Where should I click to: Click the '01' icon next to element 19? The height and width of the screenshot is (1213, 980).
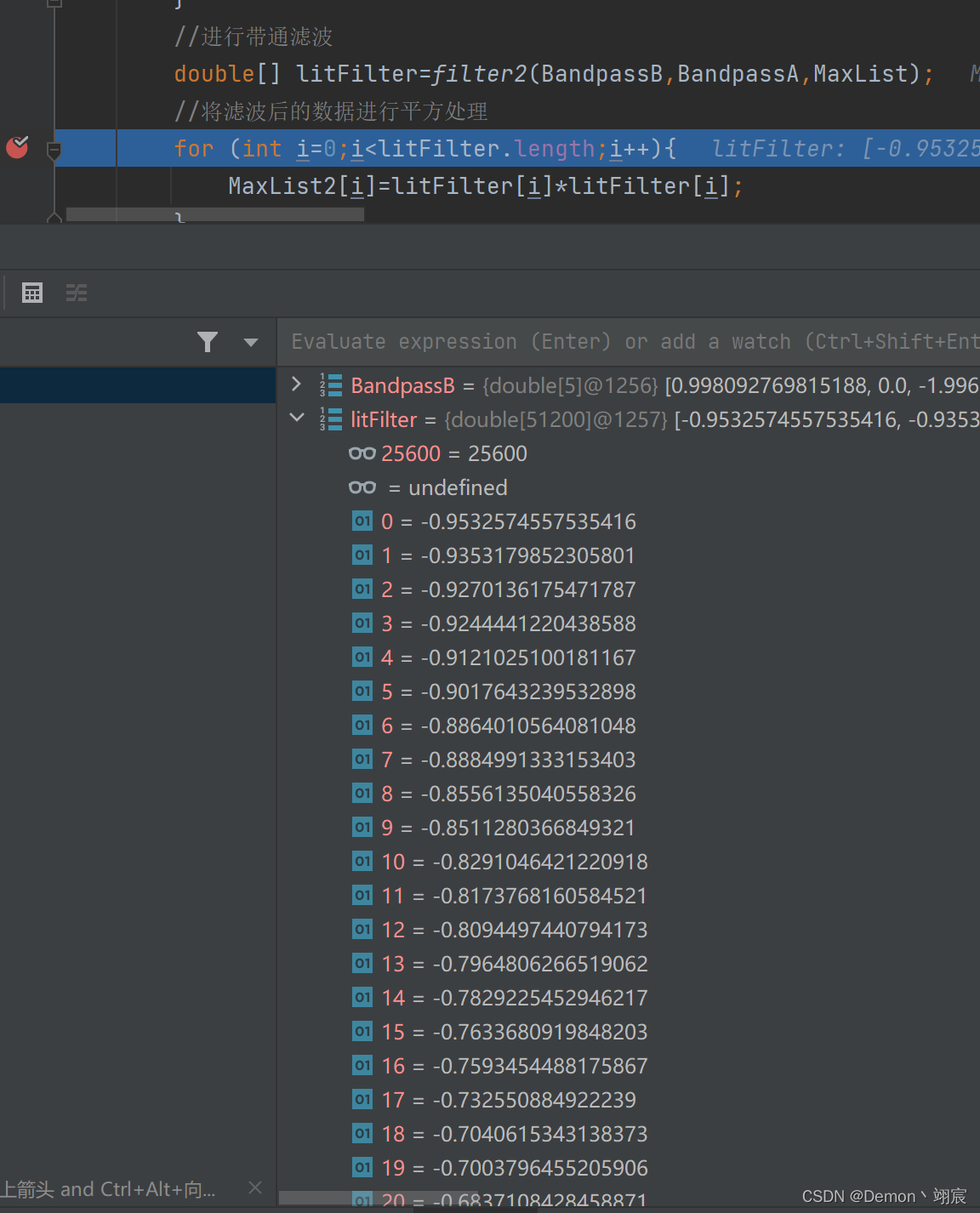point(362,1167)
